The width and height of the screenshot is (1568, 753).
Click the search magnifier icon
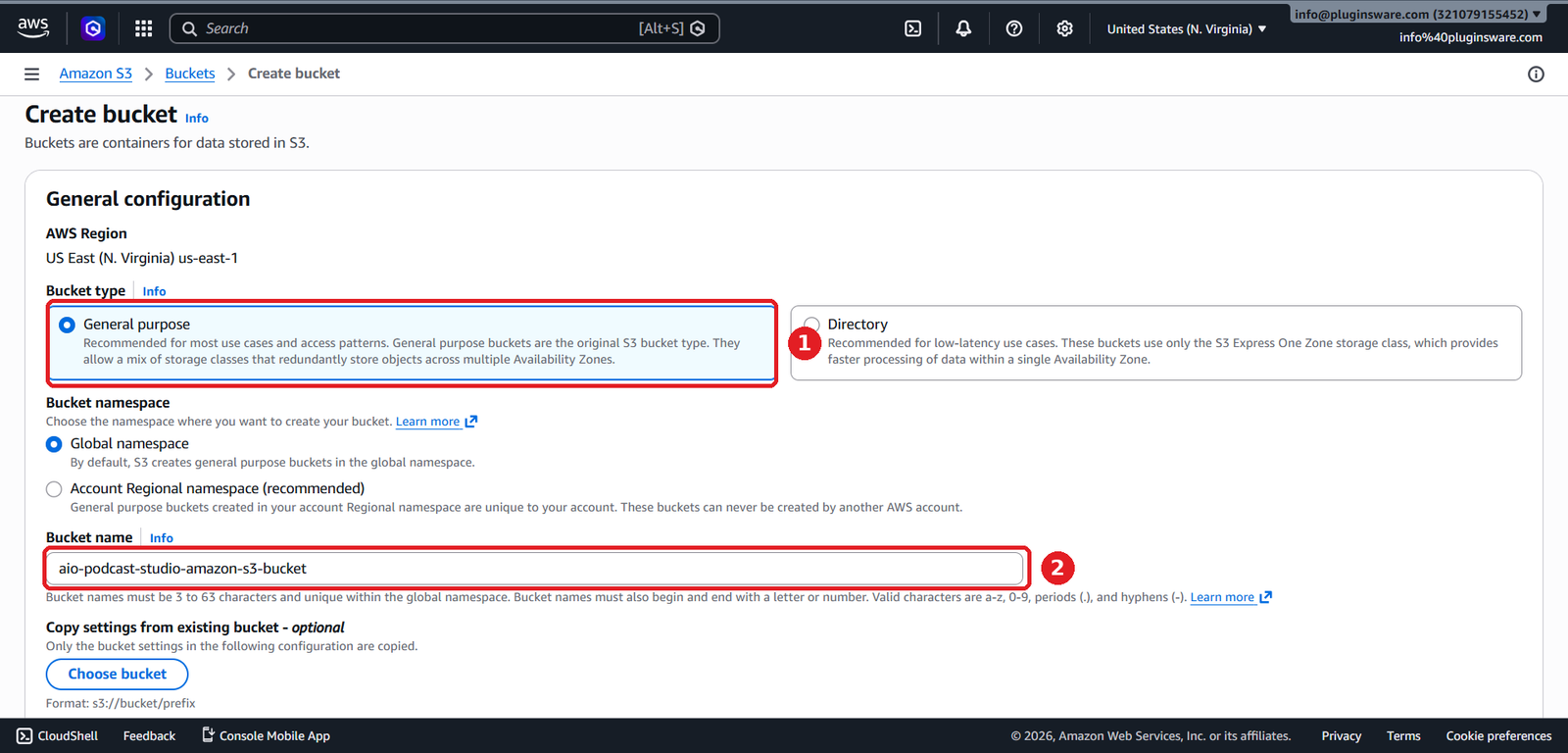(x=190, y=28)
